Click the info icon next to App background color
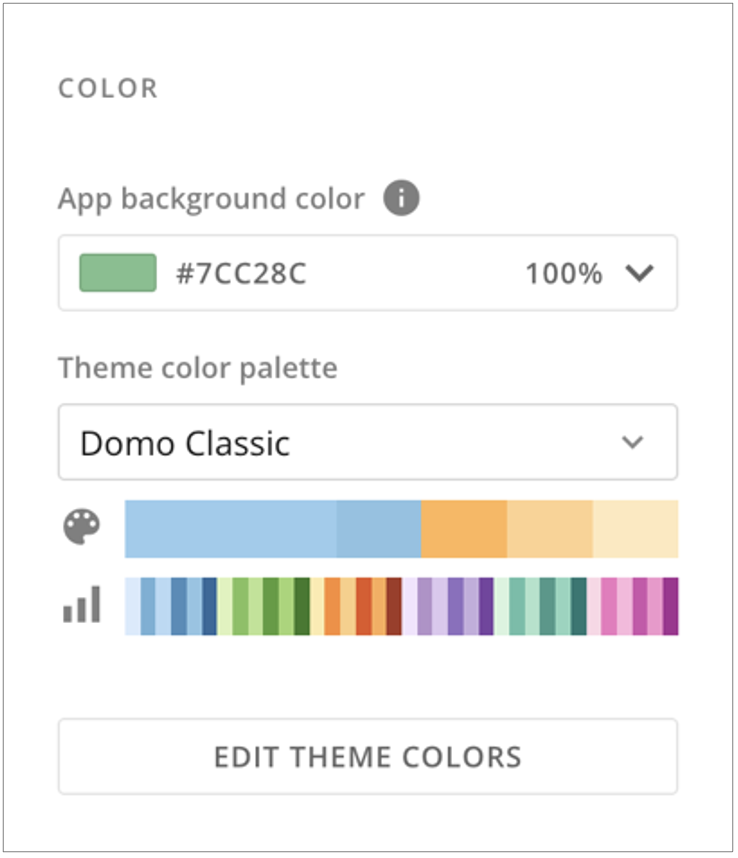738x858 pixels. coord(400,198)
